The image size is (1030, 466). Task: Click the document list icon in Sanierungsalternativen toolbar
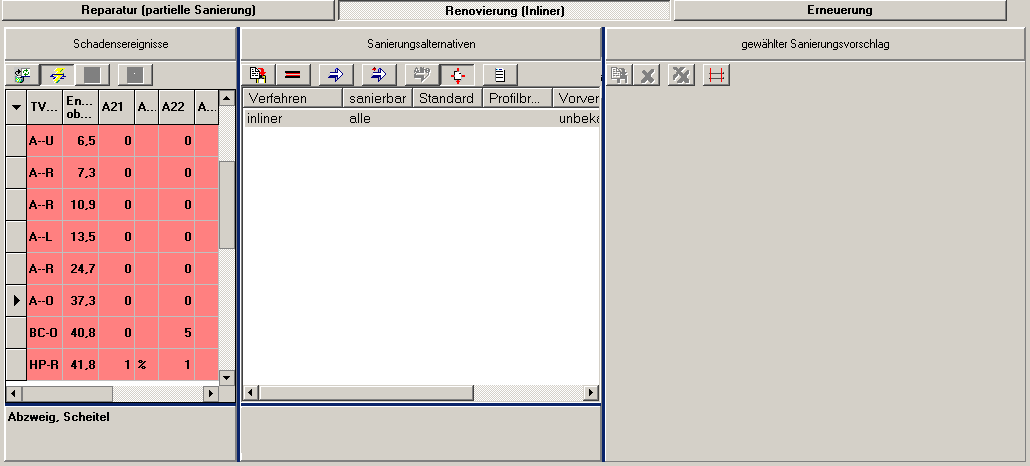499,75
